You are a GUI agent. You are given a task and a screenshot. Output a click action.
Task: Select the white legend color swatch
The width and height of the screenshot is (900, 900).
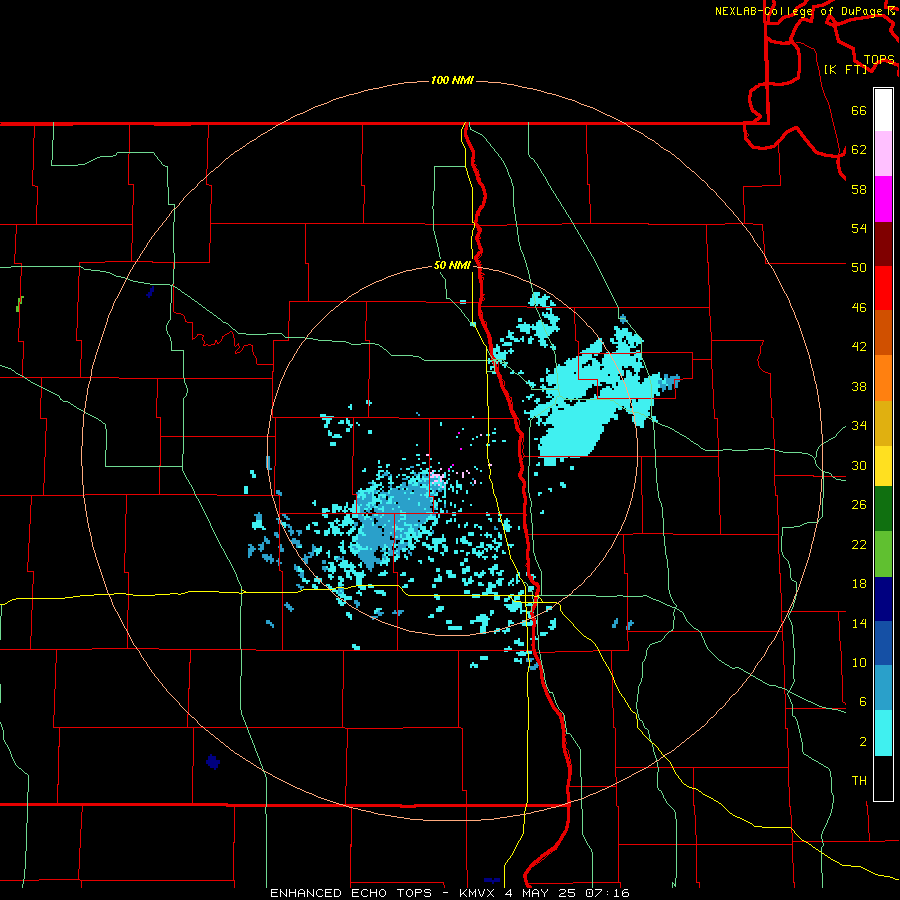pos(883,110)
